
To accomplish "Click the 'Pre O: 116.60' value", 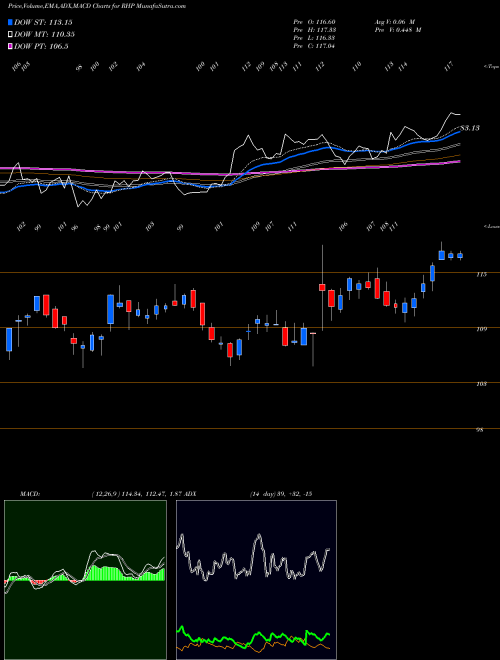I will pyautogui.click(x=314, y=22).
